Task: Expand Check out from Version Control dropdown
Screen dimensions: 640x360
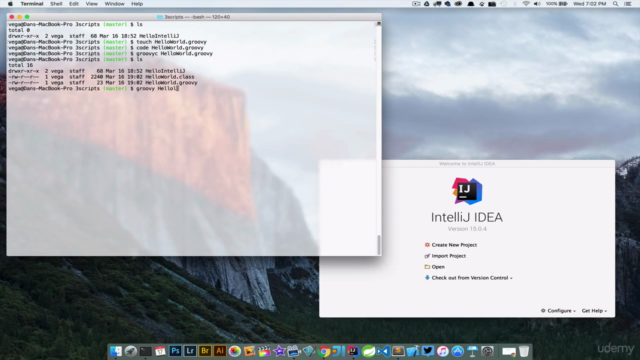Action: (x=469, y=278)
